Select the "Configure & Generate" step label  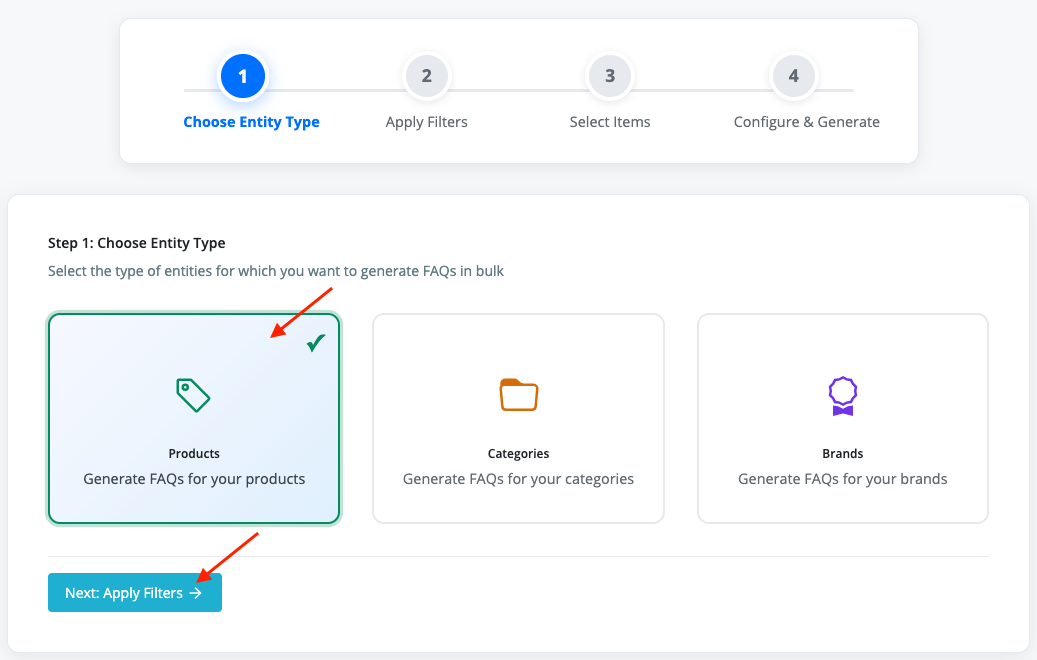(x=806, y=122)
